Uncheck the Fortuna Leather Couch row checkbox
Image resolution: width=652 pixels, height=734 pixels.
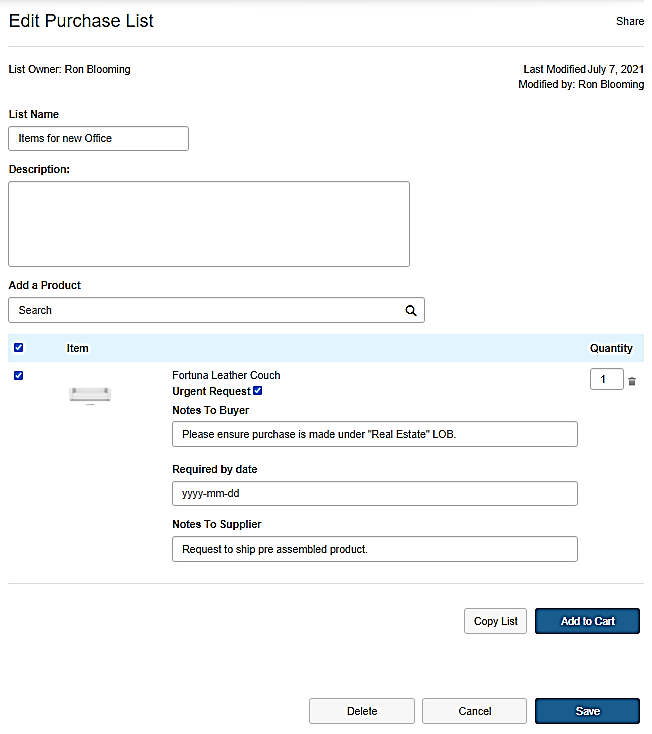click(x=19, y=376)
